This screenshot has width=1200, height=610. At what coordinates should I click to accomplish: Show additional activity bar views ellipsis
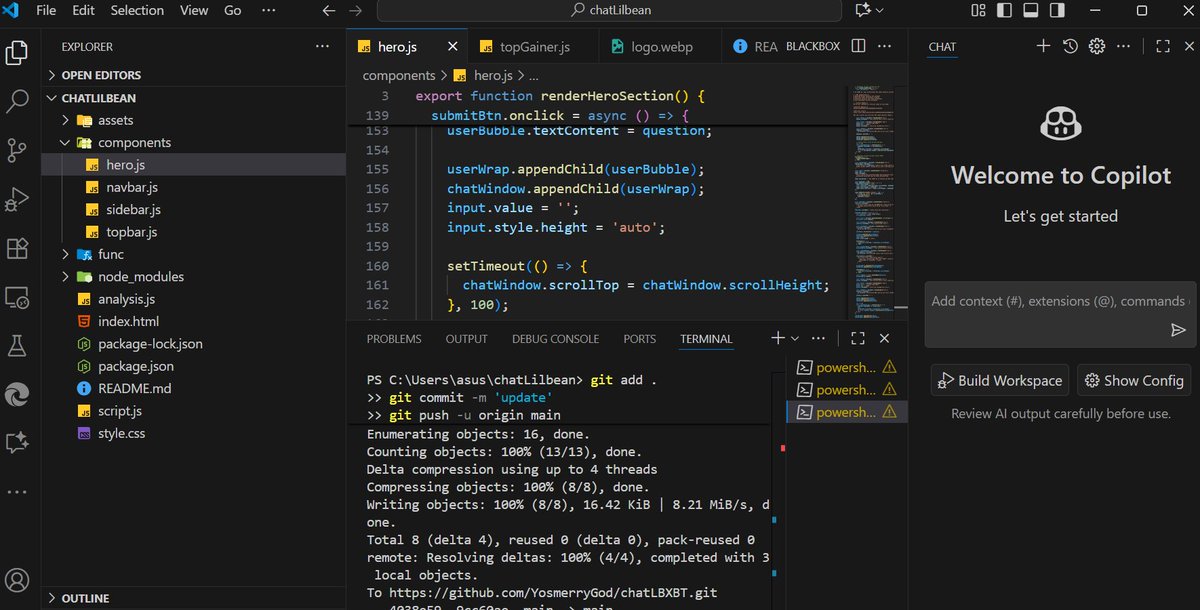point(17,492)
